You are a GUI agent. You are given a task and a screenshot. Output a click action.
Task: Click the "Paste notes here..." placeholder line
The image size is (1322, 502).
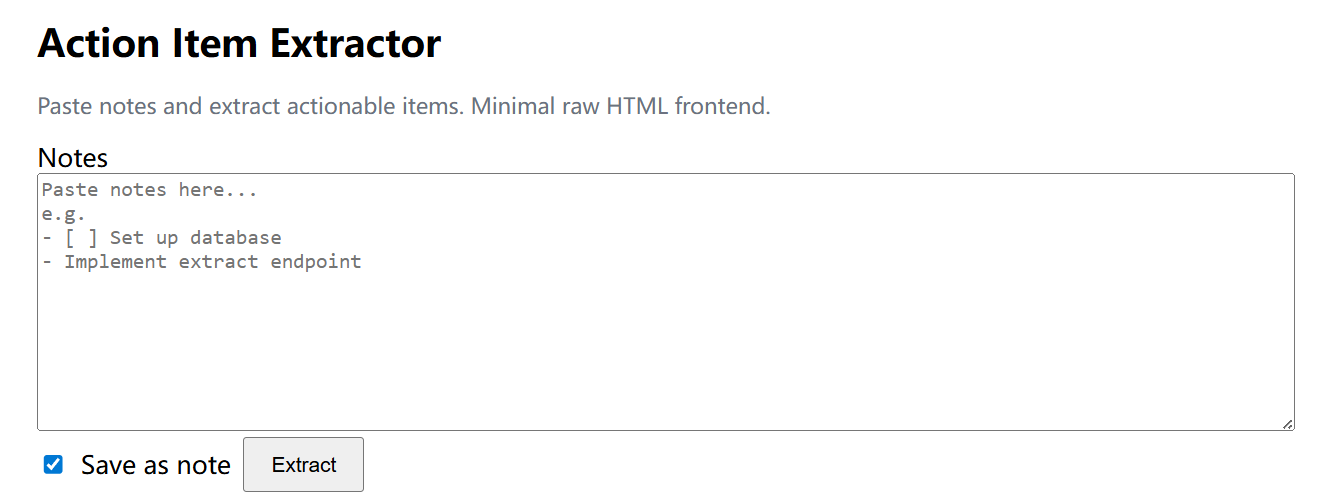pos(150,190)
